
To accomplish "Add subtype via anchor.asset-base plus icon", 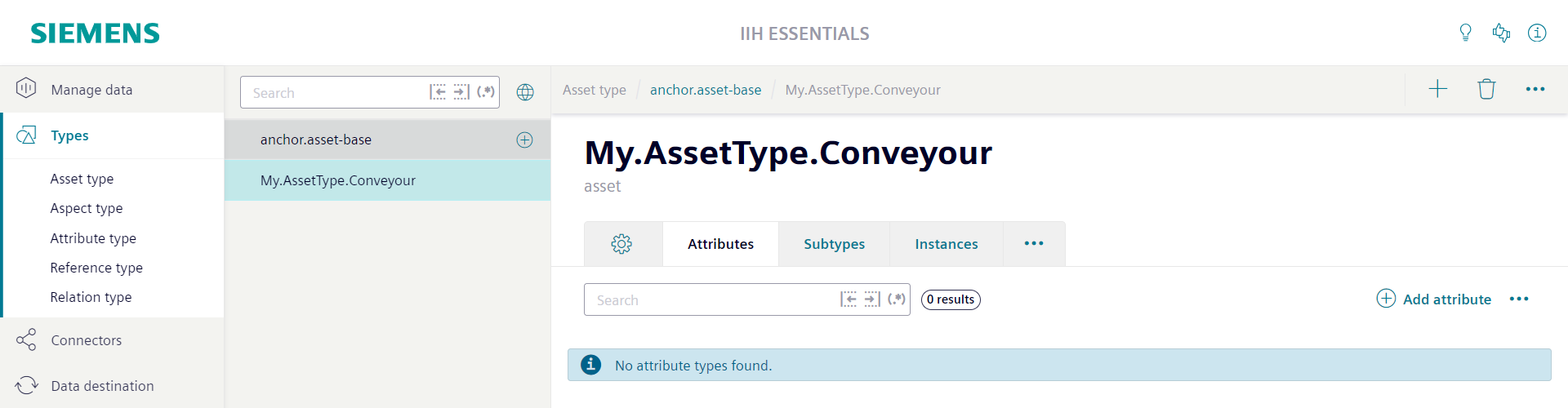I will pos(524,140).
